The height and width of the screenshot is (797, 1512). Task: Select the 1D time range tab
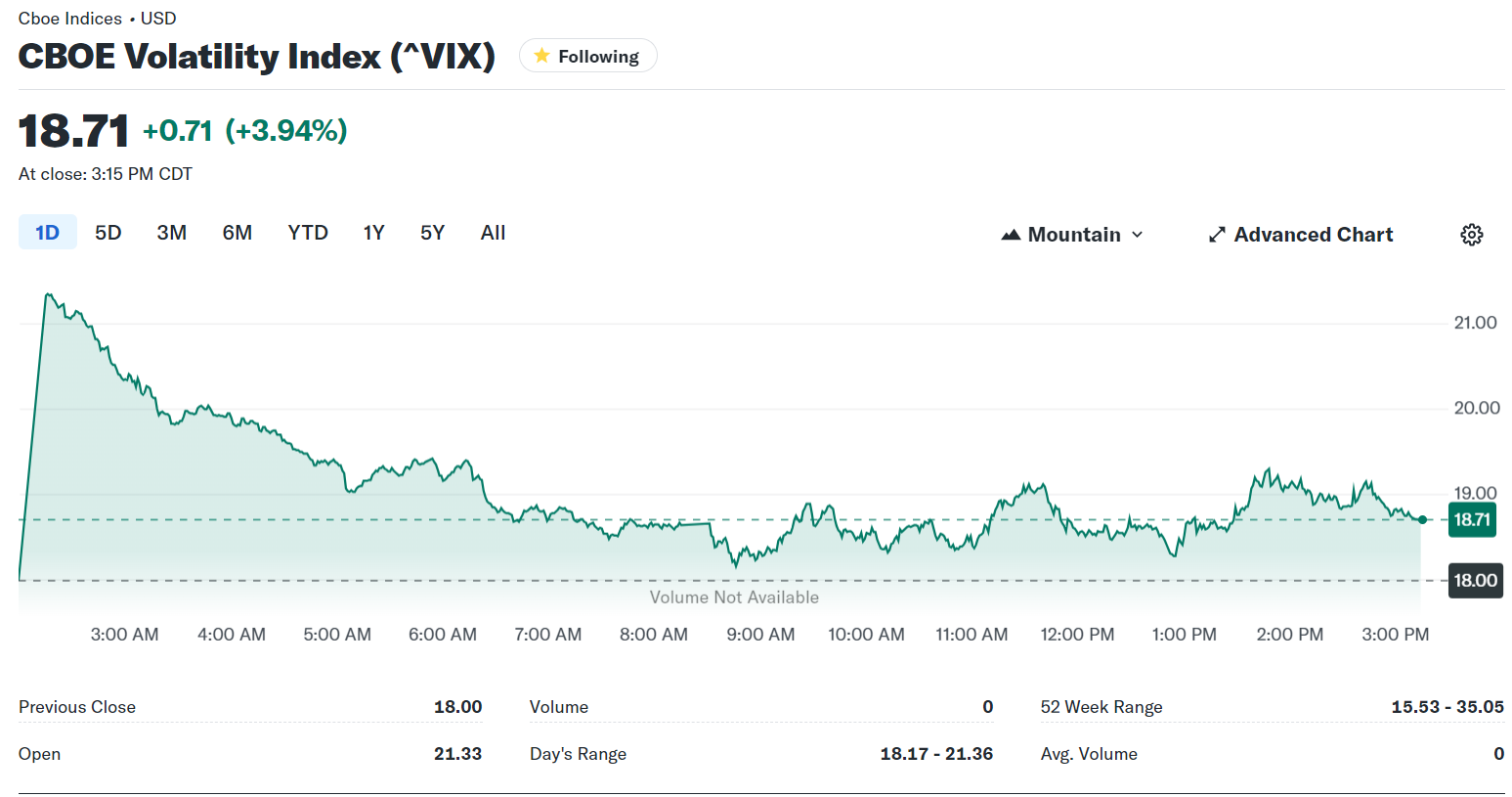coord(47,233)
